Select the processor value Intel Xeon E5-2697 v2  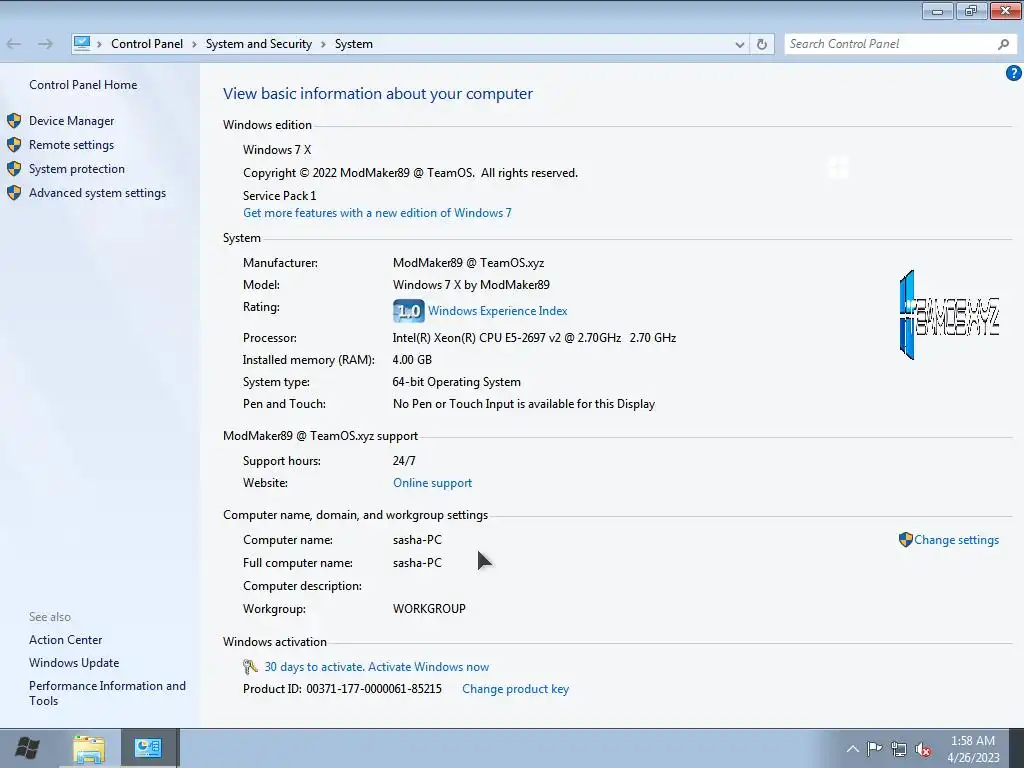pyautogui.click(x=534, y=338)
